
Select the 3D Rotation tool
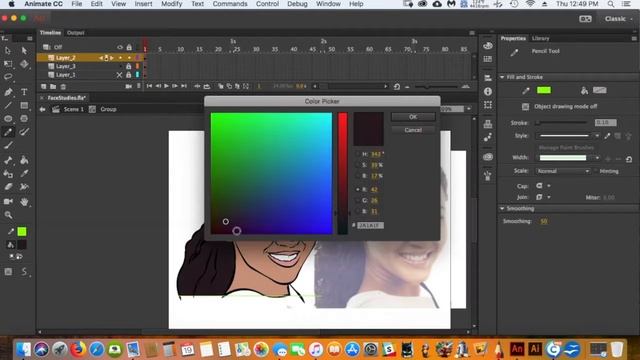click(x=24, y=64)
